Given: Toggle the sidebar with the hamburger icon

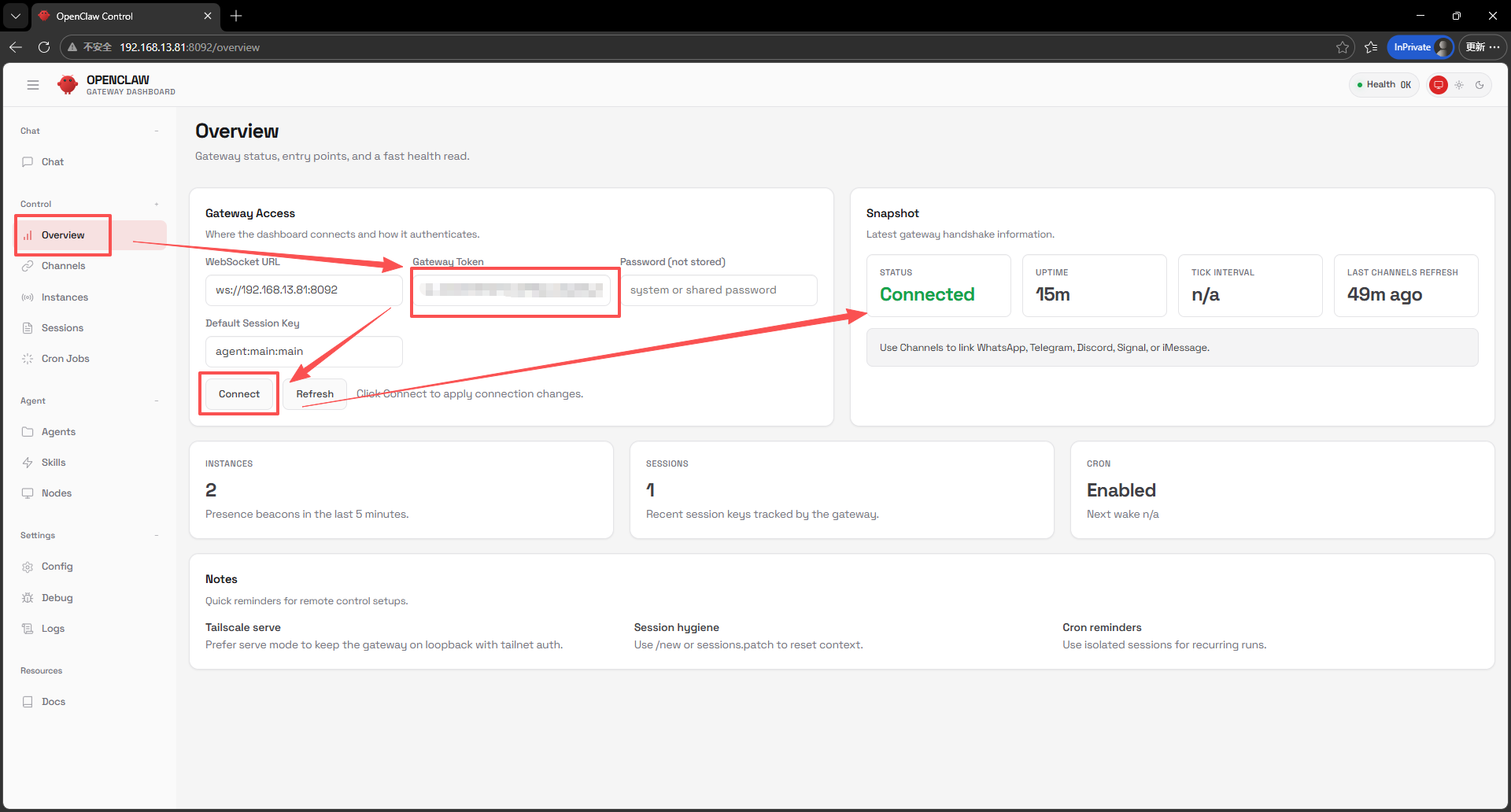Looking at the screenshot, I should click(33, 85).
